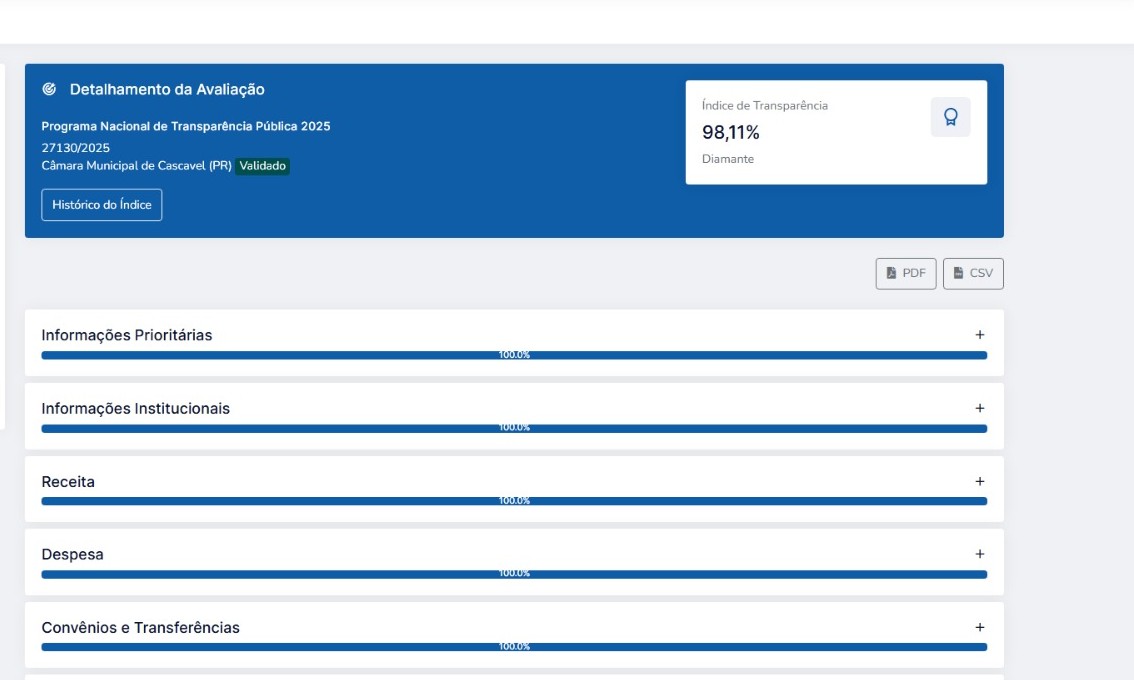This screenshot has height=680, width=1134.
Task: Click the Informações Prioritárias progress bar
Action: 514,355
